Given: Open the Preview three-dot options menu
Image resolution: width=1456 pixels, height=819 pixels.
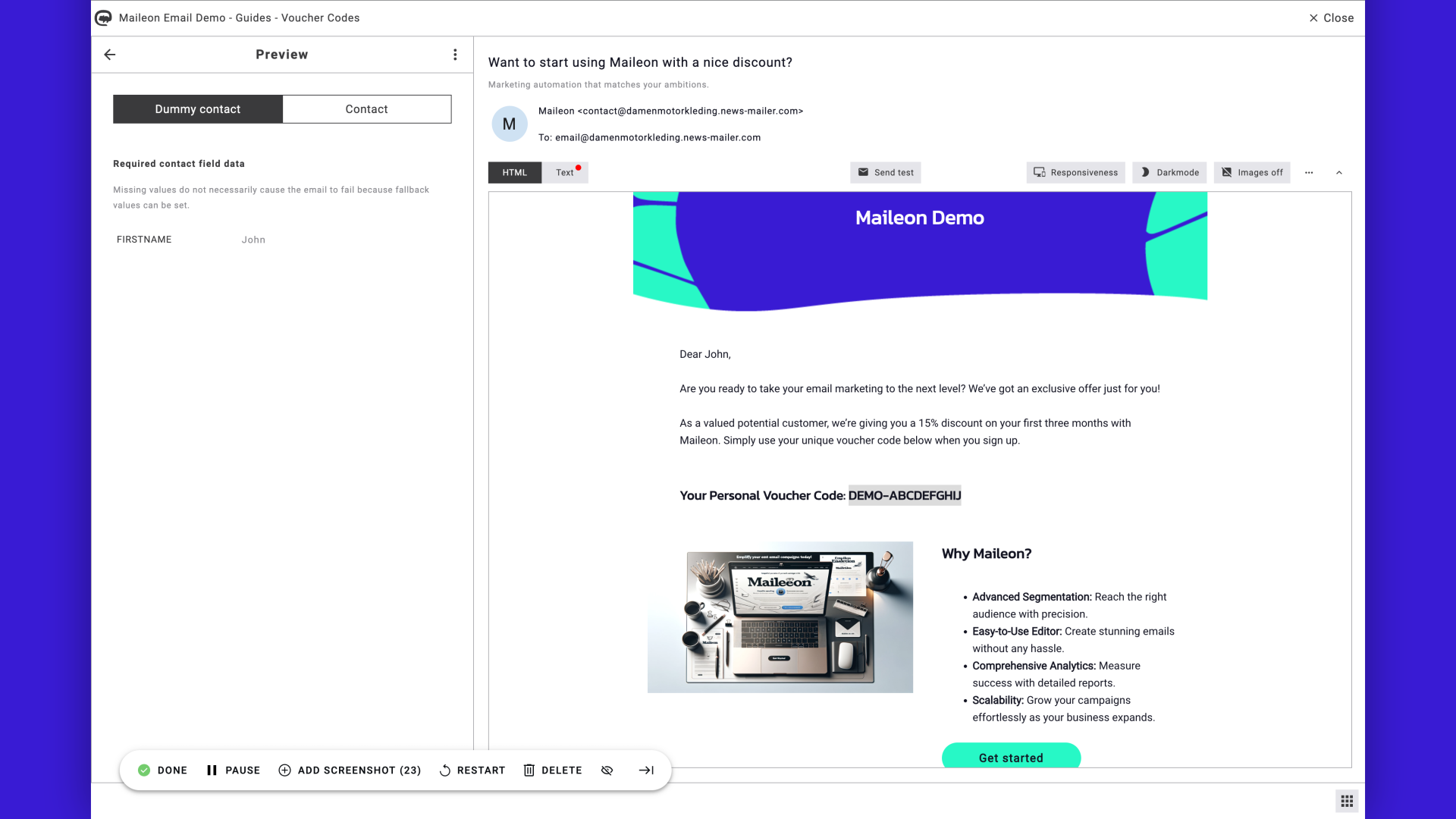Looking at the screenshot, I should pyautogui.click(x=455, y=55).
